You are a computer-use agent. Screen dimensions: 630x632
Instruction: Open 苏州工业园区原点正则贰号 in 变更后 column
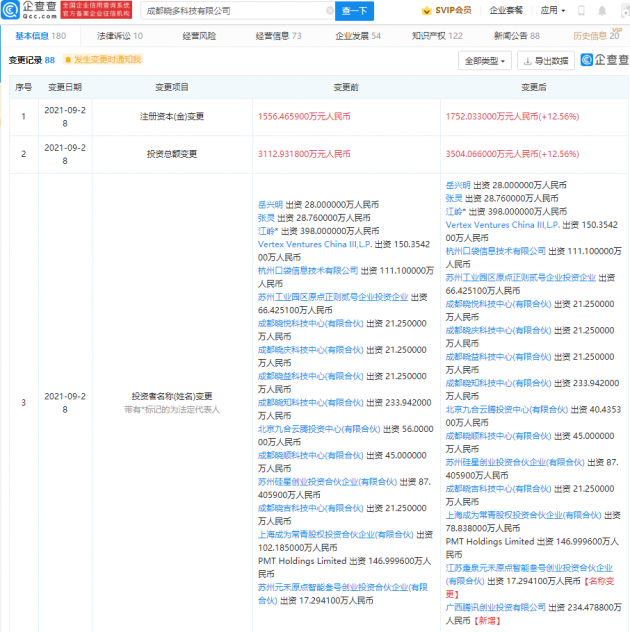[x=521, y=277]
